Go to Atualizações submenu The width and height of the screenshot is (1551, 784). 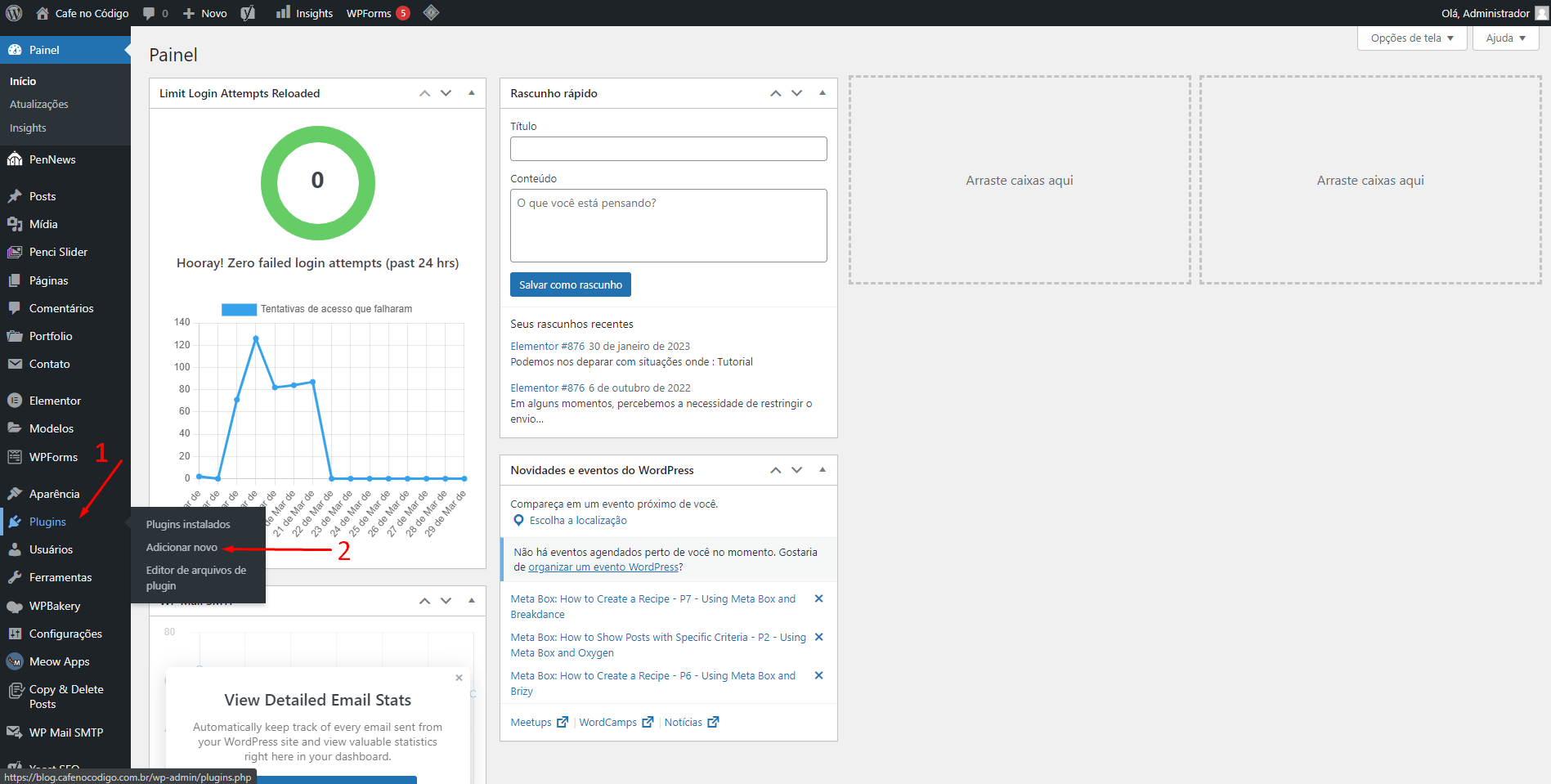[38, 104]
